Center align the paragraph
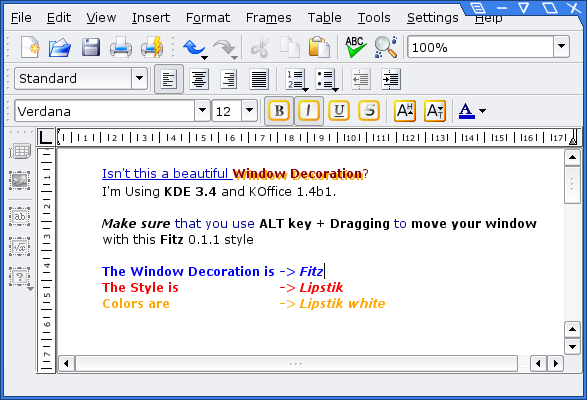This screenshot has width=587, height=400. click(x=199, y=79)
